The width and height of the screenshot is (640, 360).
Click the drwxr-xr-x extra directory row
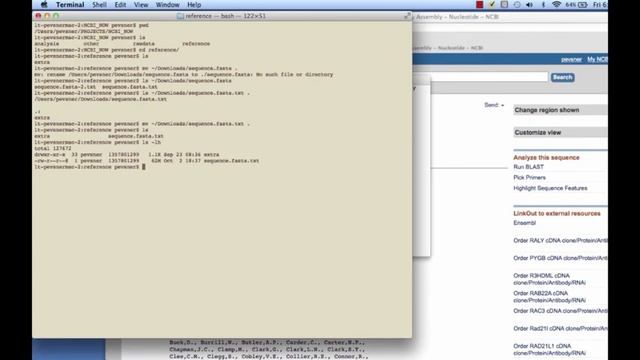point(127,155)
